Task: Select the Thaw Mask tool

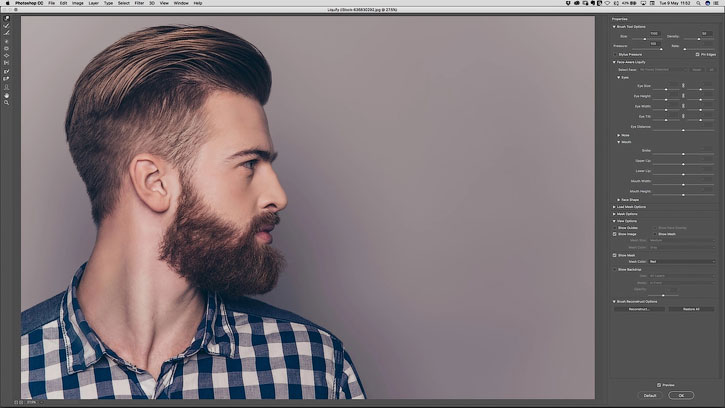Action: click(x=6, y=79)
